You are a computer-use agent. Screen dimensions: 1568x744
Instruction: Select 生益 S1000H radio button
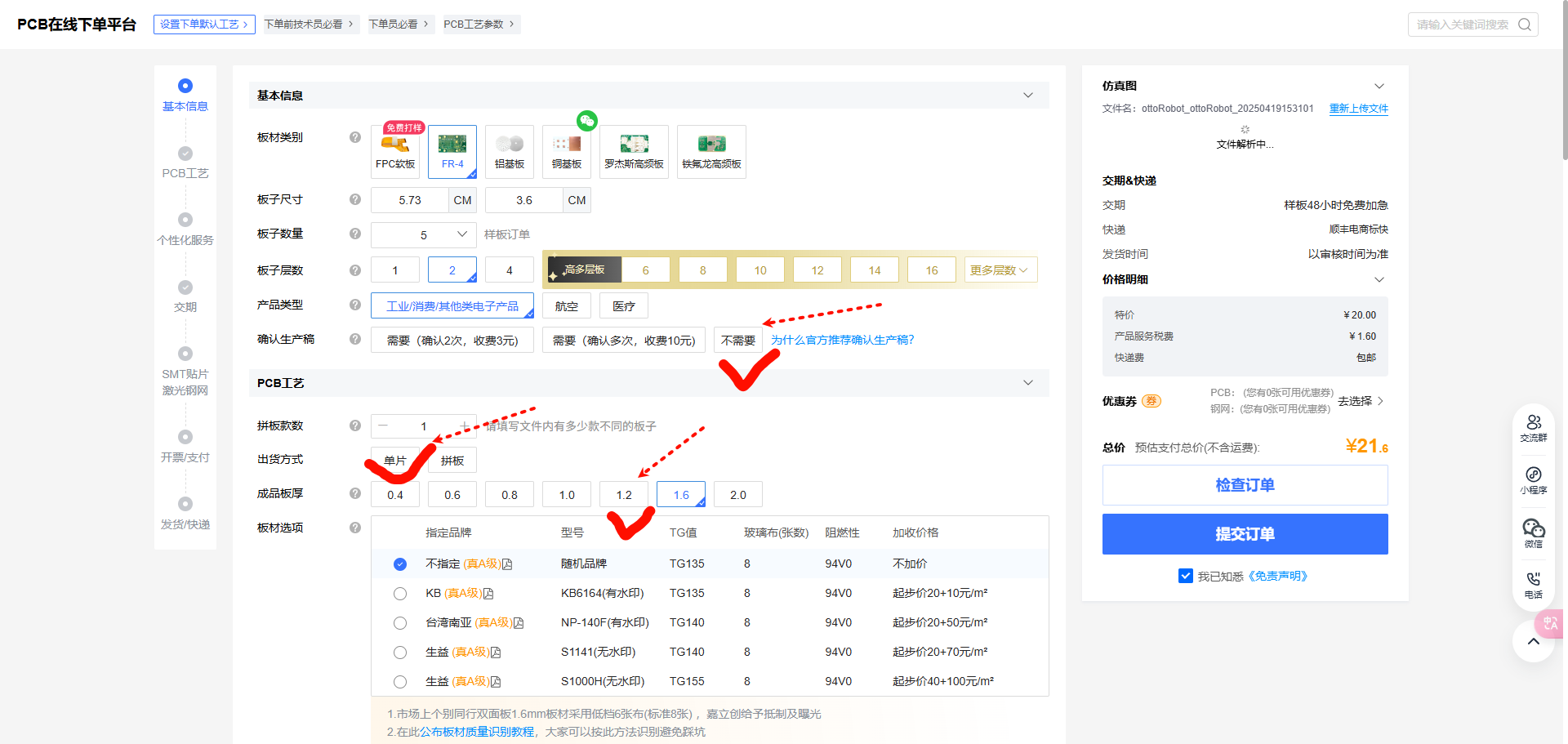(400, 682)
